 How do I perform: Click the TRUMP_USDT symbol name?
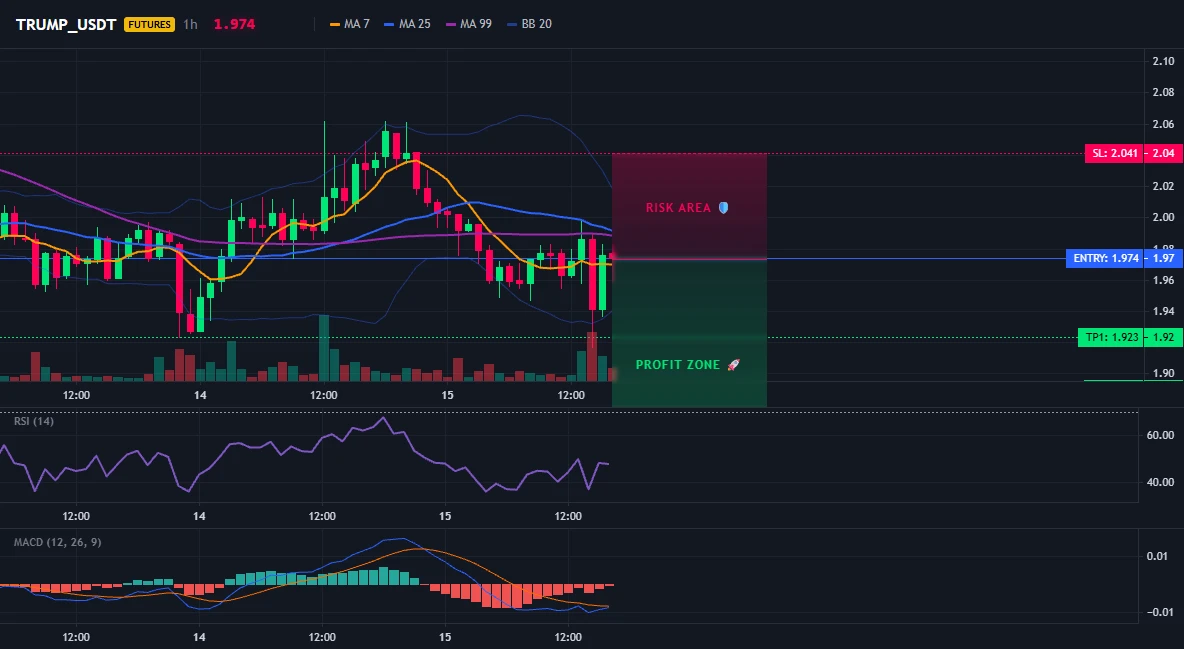(66, 24)
